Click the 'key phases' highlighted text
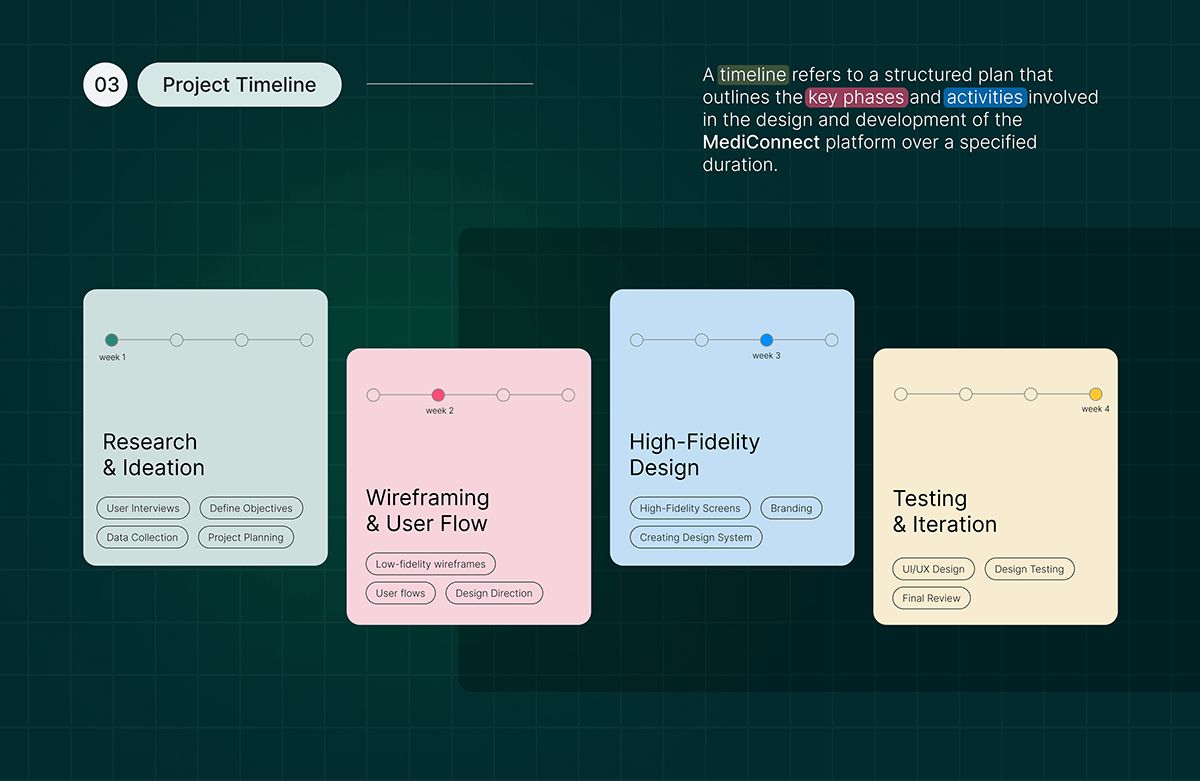The height and width of the screenshot is (781, 1200). 856,97
